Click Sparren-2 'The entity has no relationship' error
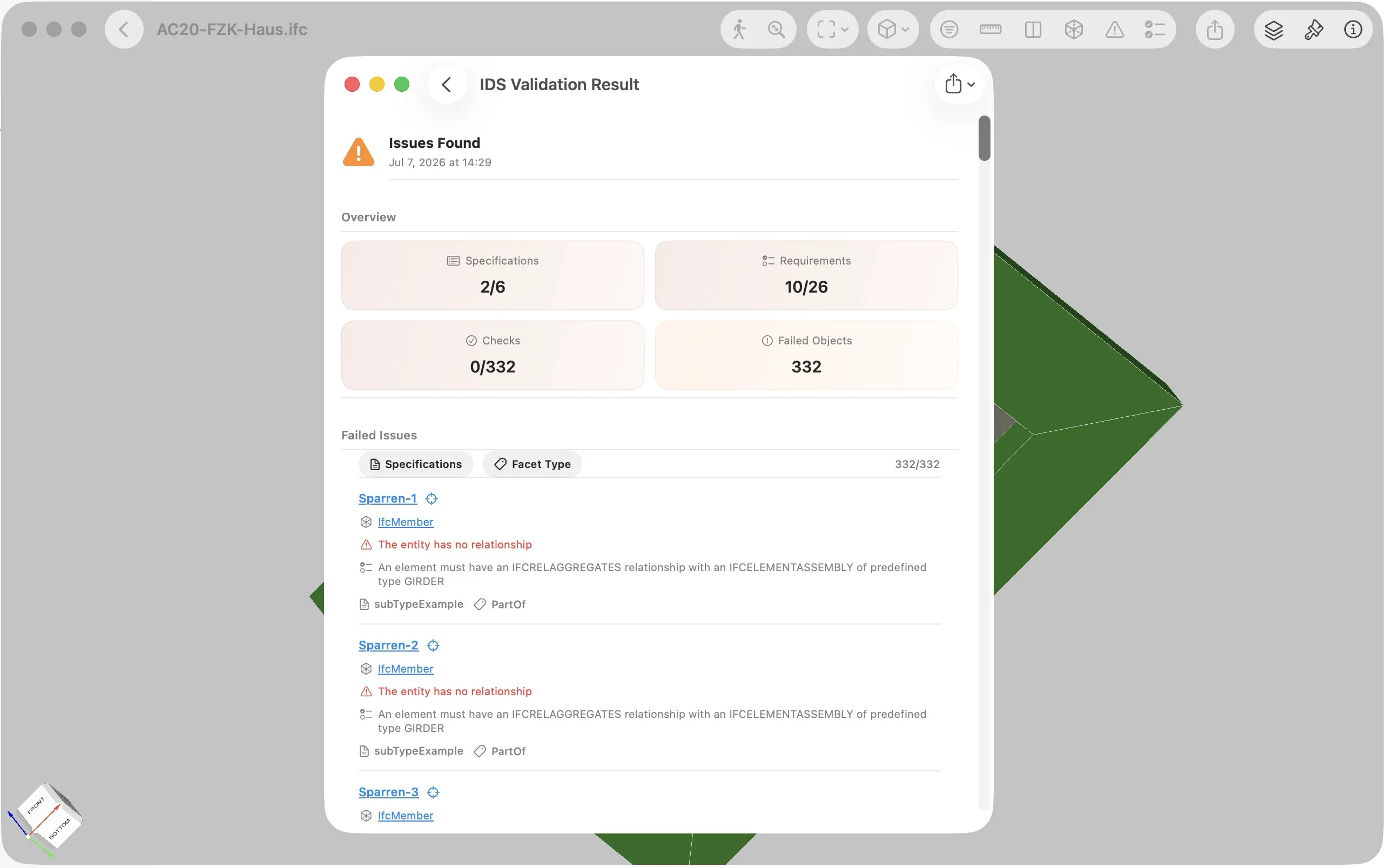1388x868 pixels. pyautogui.click(x=456, y=693)
